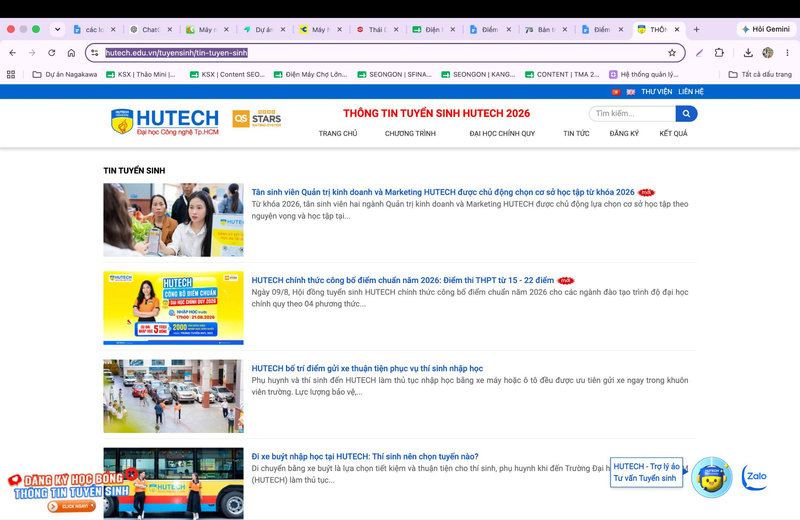Switch to the 'các lo' document tab
Image resolution: width=800 pixels, height=520 pixels.
point(94,30)
